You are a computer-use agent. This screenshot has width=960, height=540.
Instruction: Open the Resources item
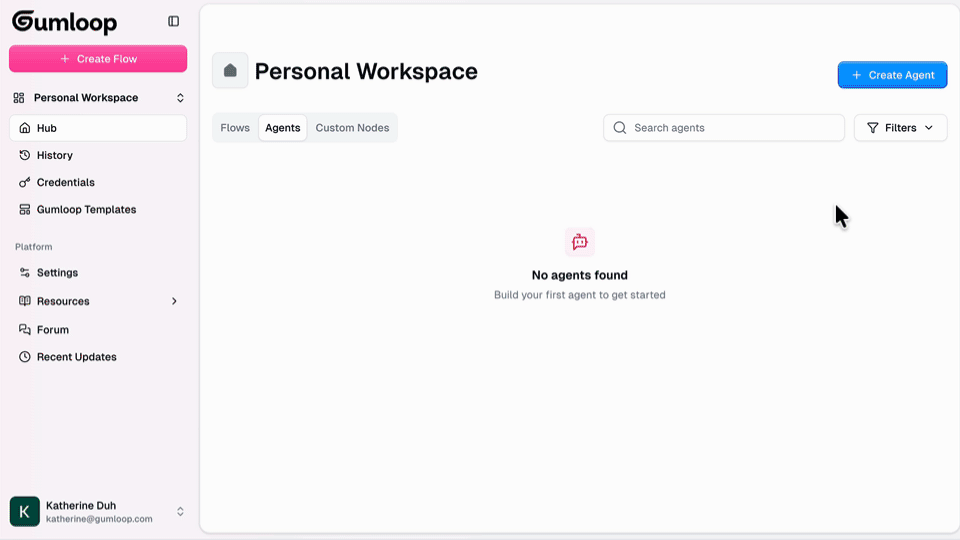point(98,301)
